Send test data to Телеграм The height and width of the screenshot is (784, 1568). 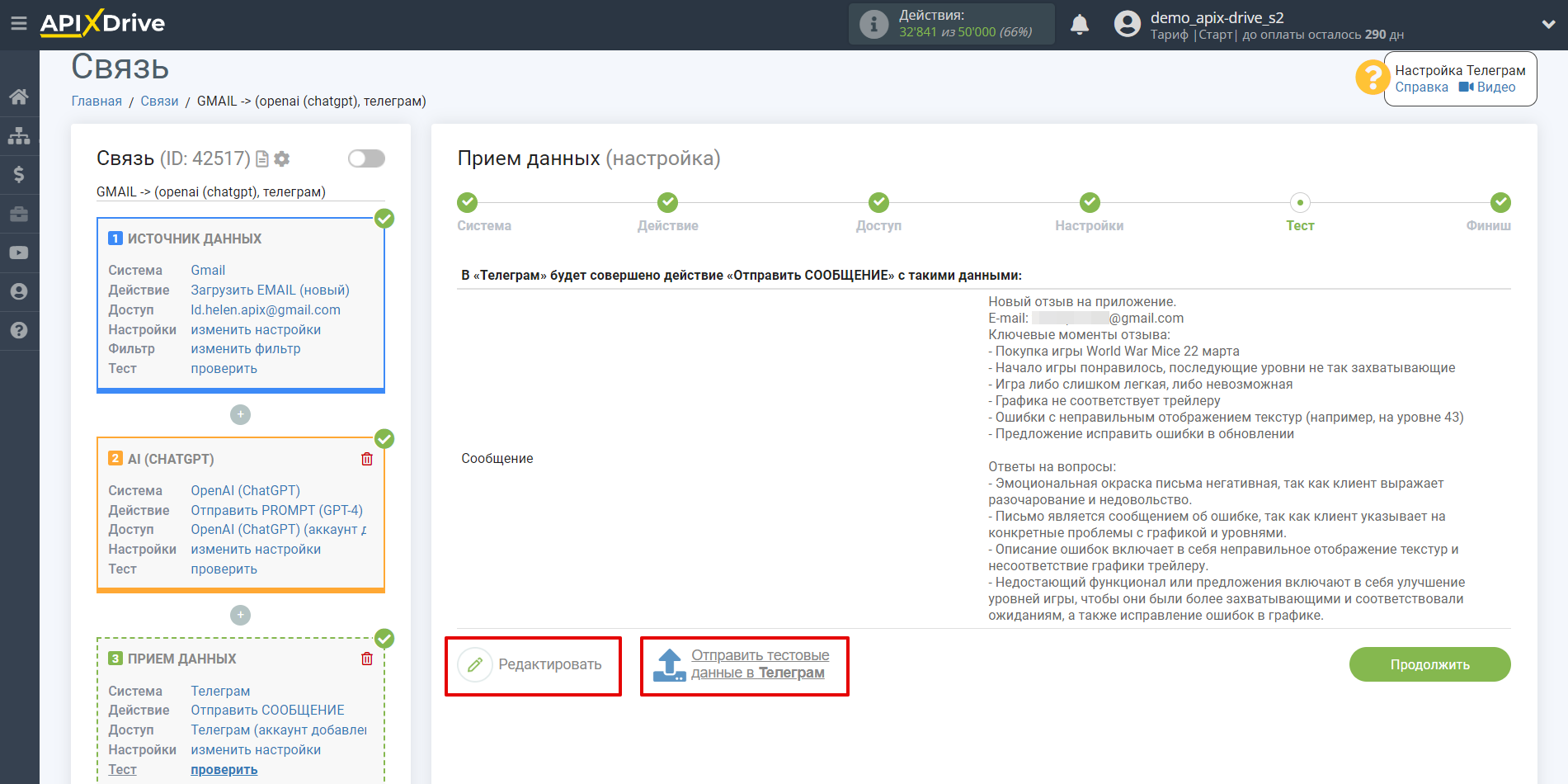tap(742, 665)
